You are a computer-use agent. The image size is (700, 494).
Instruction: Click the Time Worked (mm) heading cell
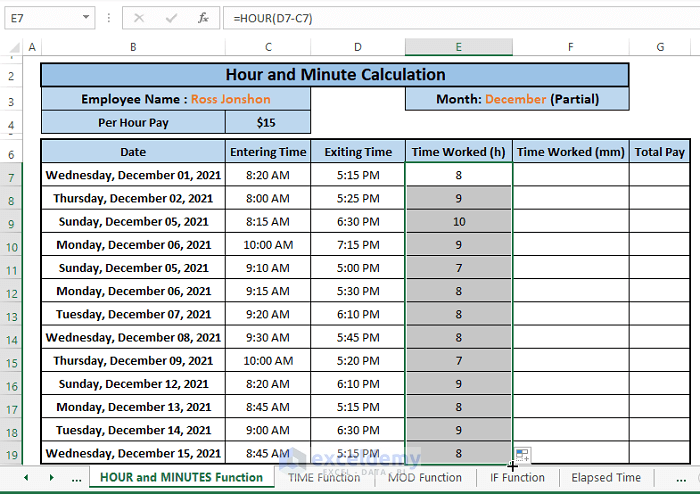click(x=571, y=152)
